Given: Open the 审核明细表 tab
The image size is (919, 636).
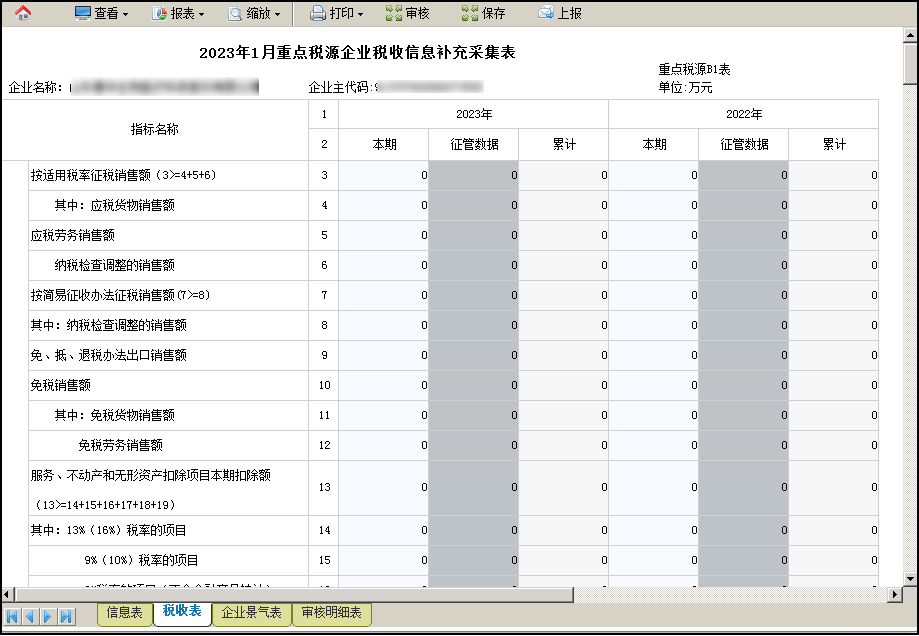Looking at the screenshot, I should [x=332, y=613].
